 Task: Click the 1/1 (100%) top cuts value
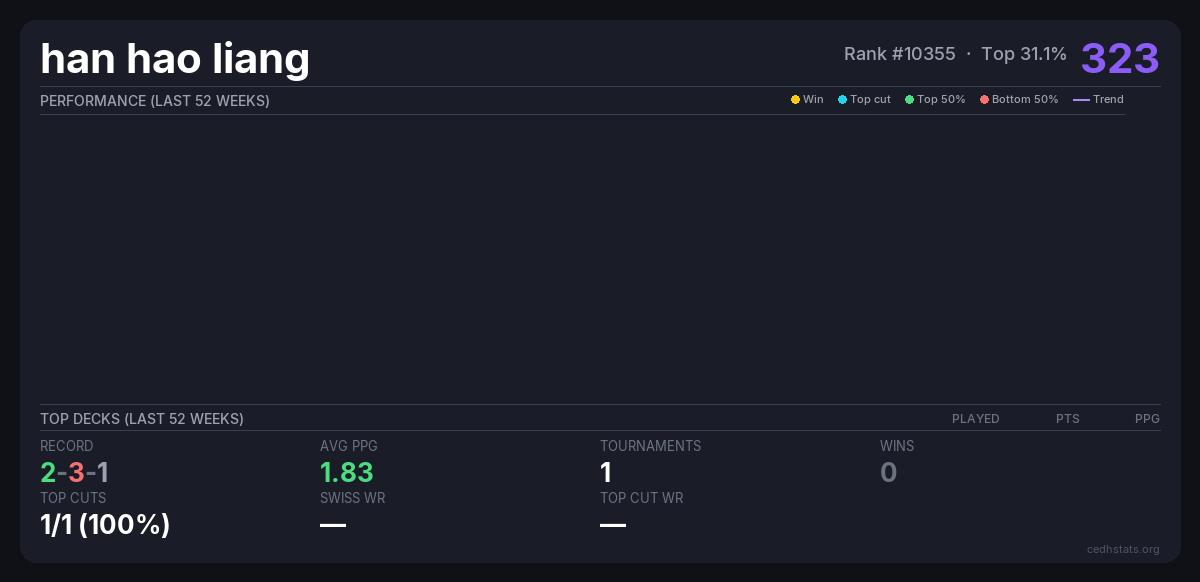(x=105, y=524)
